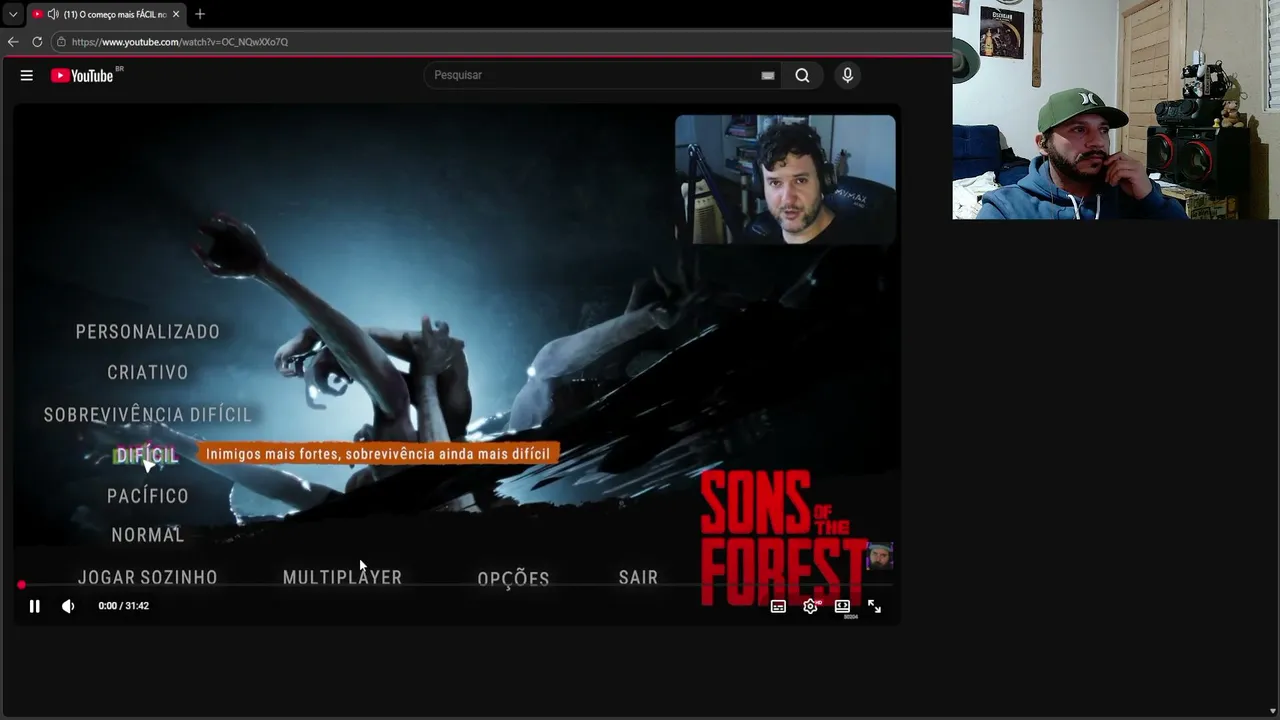Screen dimensions: 1280x720
Task: Choose the Difícil difficulty option
Action: [x=146, y=455]
